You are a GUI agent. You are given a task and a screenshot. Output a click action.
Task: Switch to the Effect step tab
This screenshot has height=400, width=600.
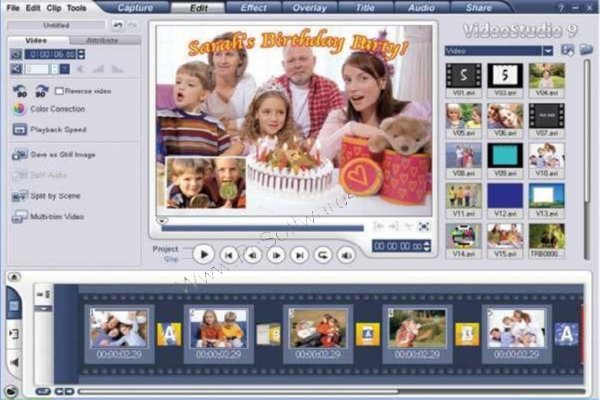[253, 8]
